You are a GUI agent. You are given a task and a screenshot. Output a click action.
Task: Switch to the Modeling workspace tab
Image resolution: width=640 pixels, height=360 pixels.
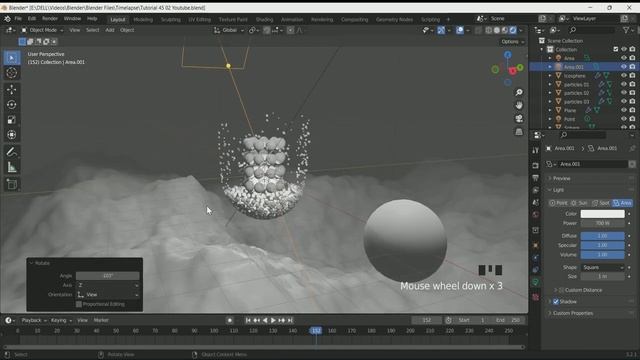143,20
